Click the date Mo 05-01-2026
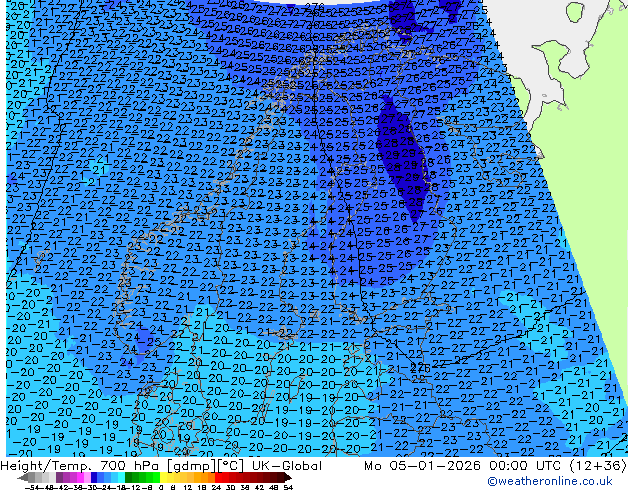The image size is (634, 490). click(422, 466)
